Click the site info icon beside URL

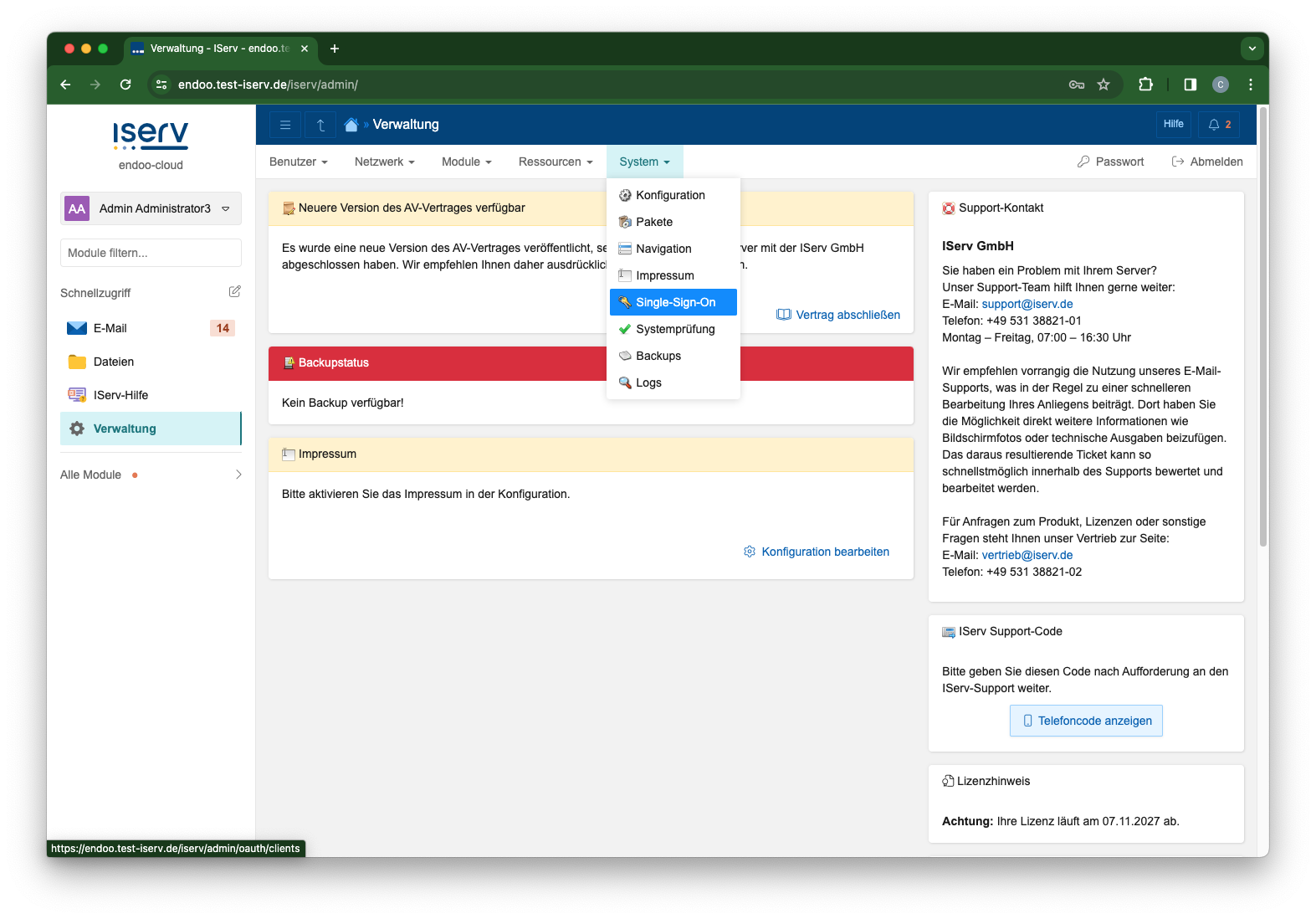click(162, 85)
